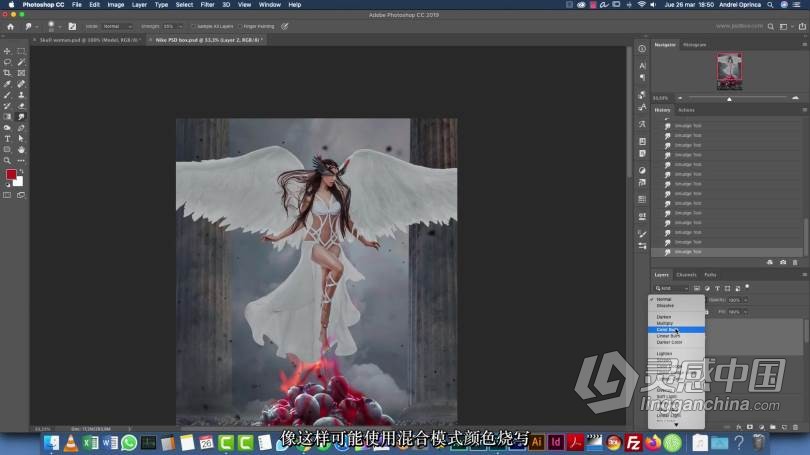
Task: Select the Gradient tool
Action: point(7,117)
